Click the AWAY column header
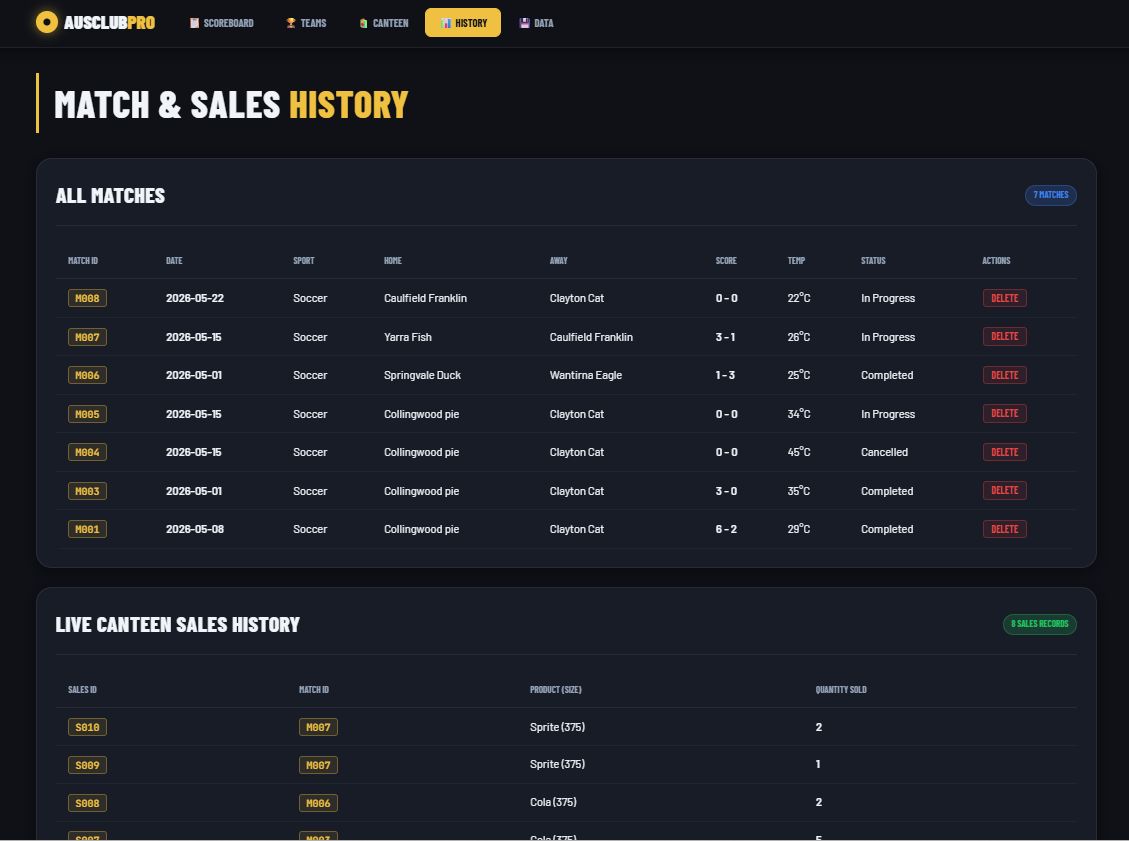Viewport: 1129px width, 841px height. coord(559,261)
